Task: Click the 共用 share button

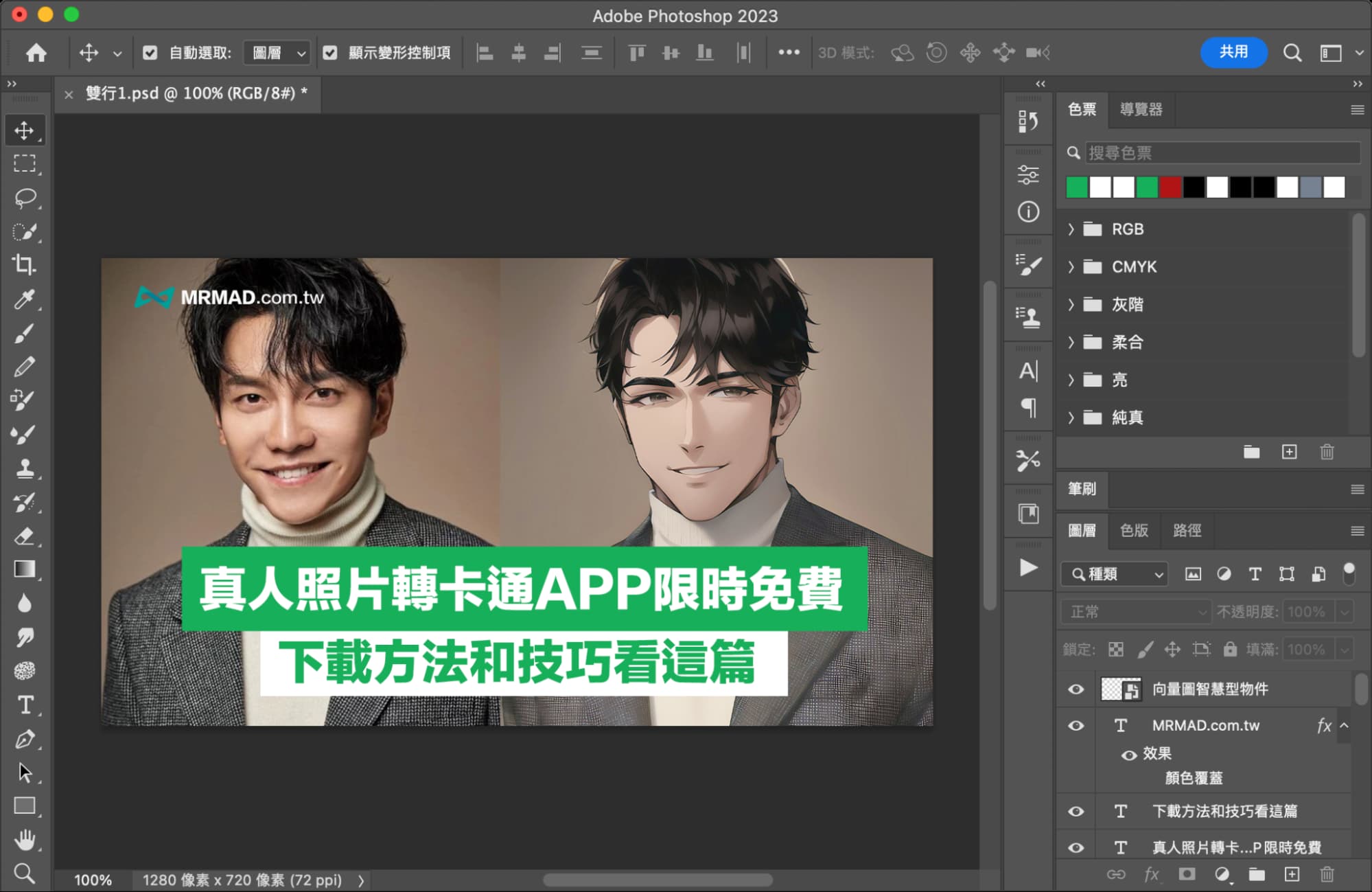Action: tap(1233, 52)
